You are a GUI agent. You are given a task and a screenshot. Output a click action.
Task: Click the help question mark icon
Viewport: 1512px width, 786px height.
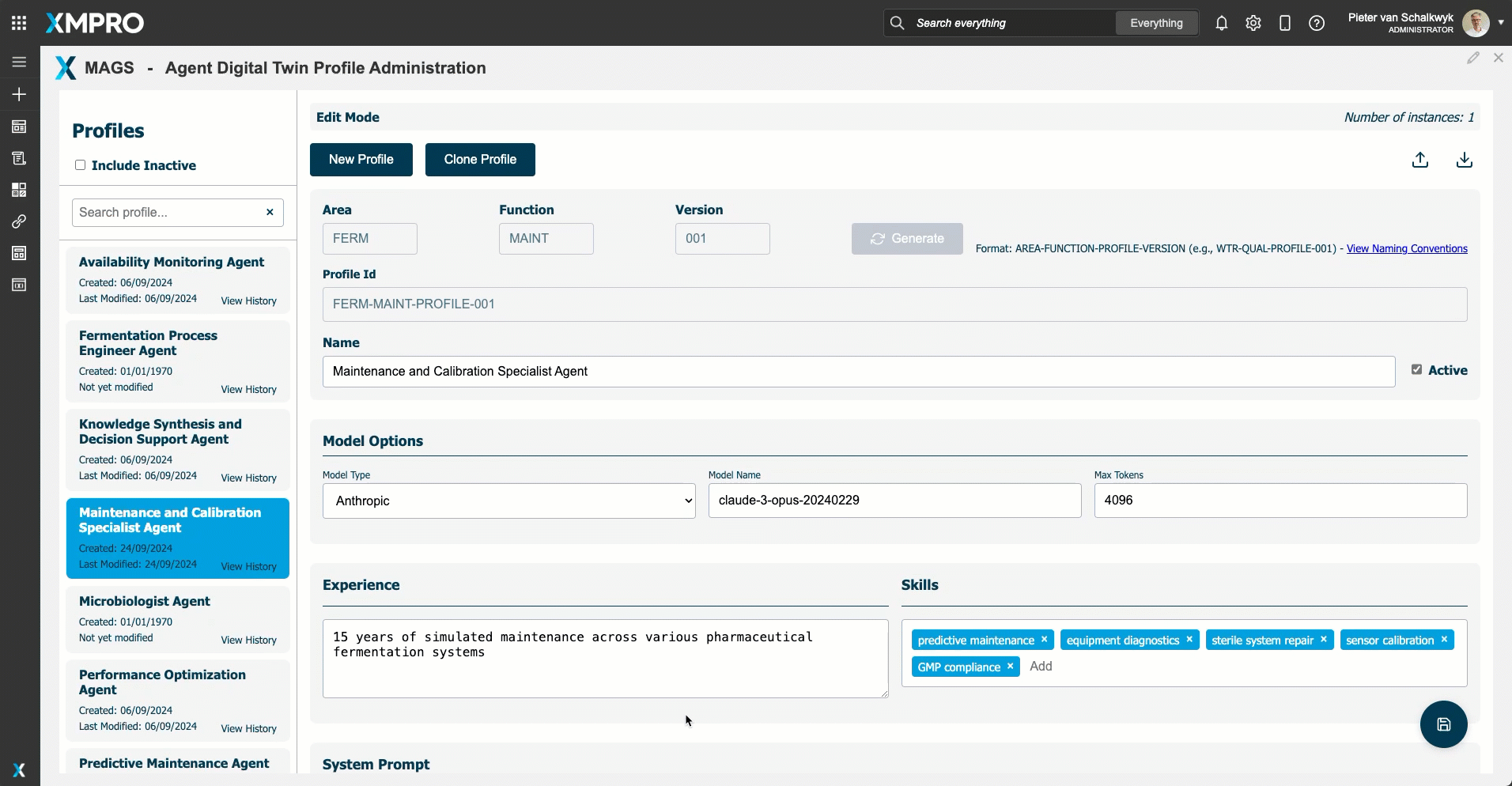1316,23
